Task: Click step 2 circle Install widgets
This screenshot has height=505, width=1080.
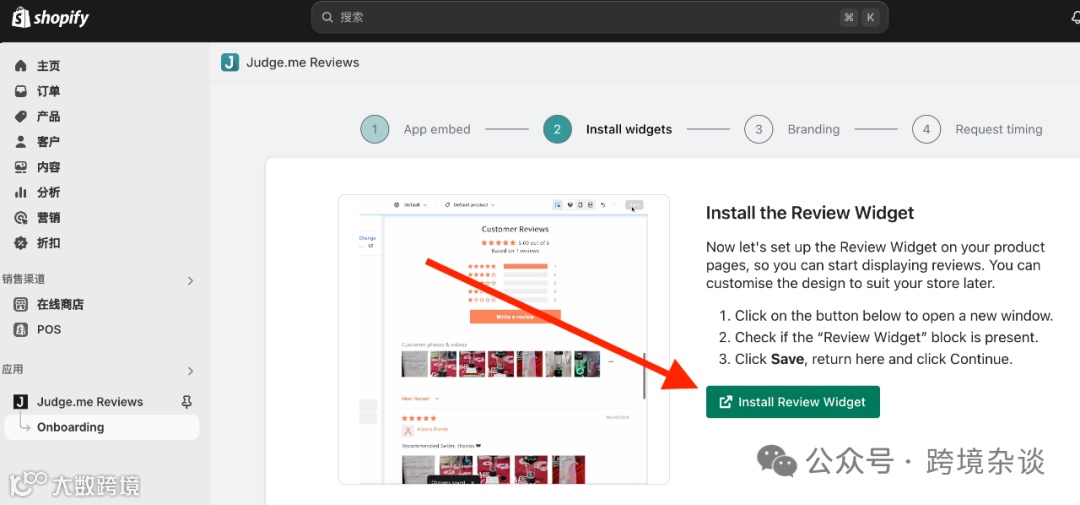Action: point(557,129)
